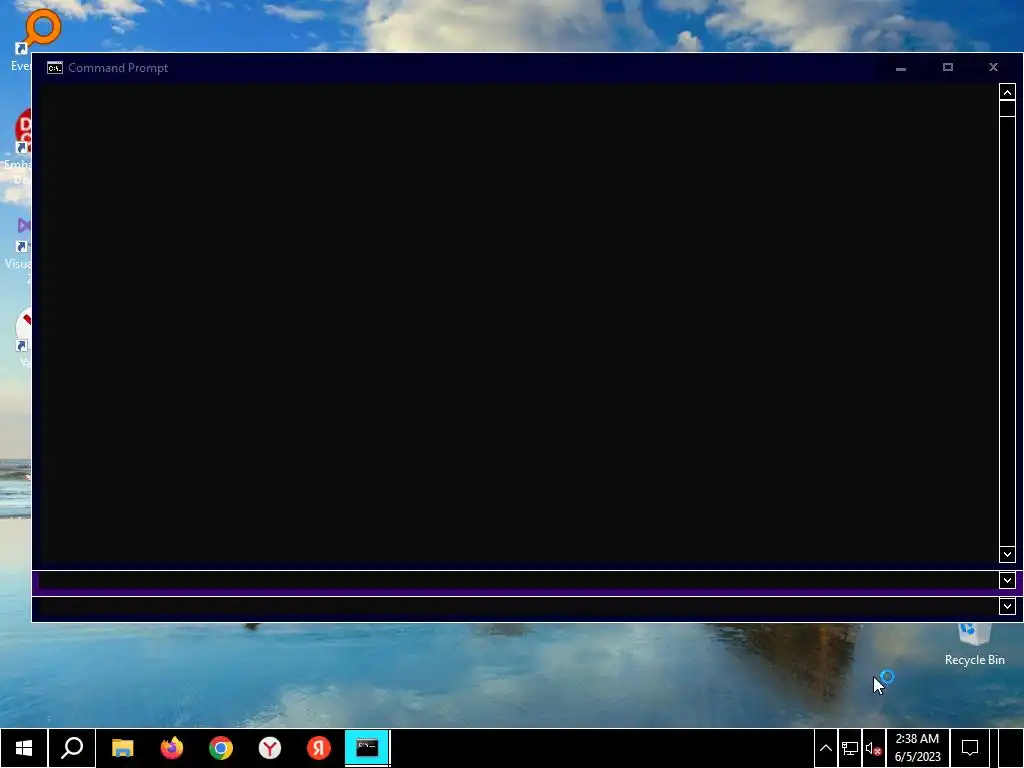Click the top scroll down arrow in Command Prompt
The image size is (1024, 768).
click(x=1007, y=554)
